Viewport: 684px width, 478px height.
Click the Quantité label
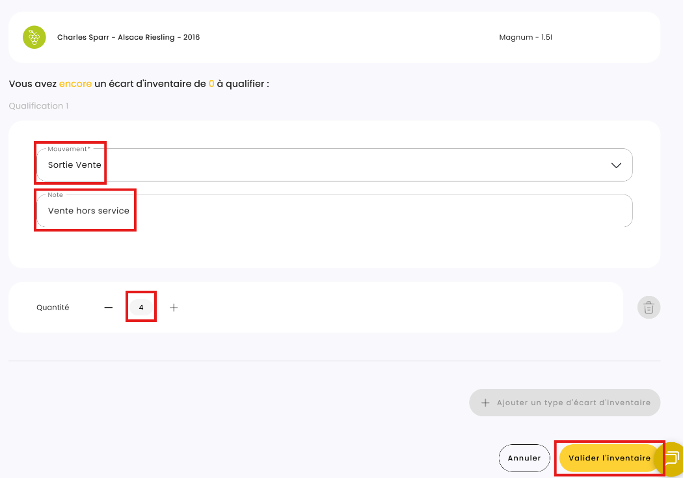pyautogui.click(x=53, y=308)
